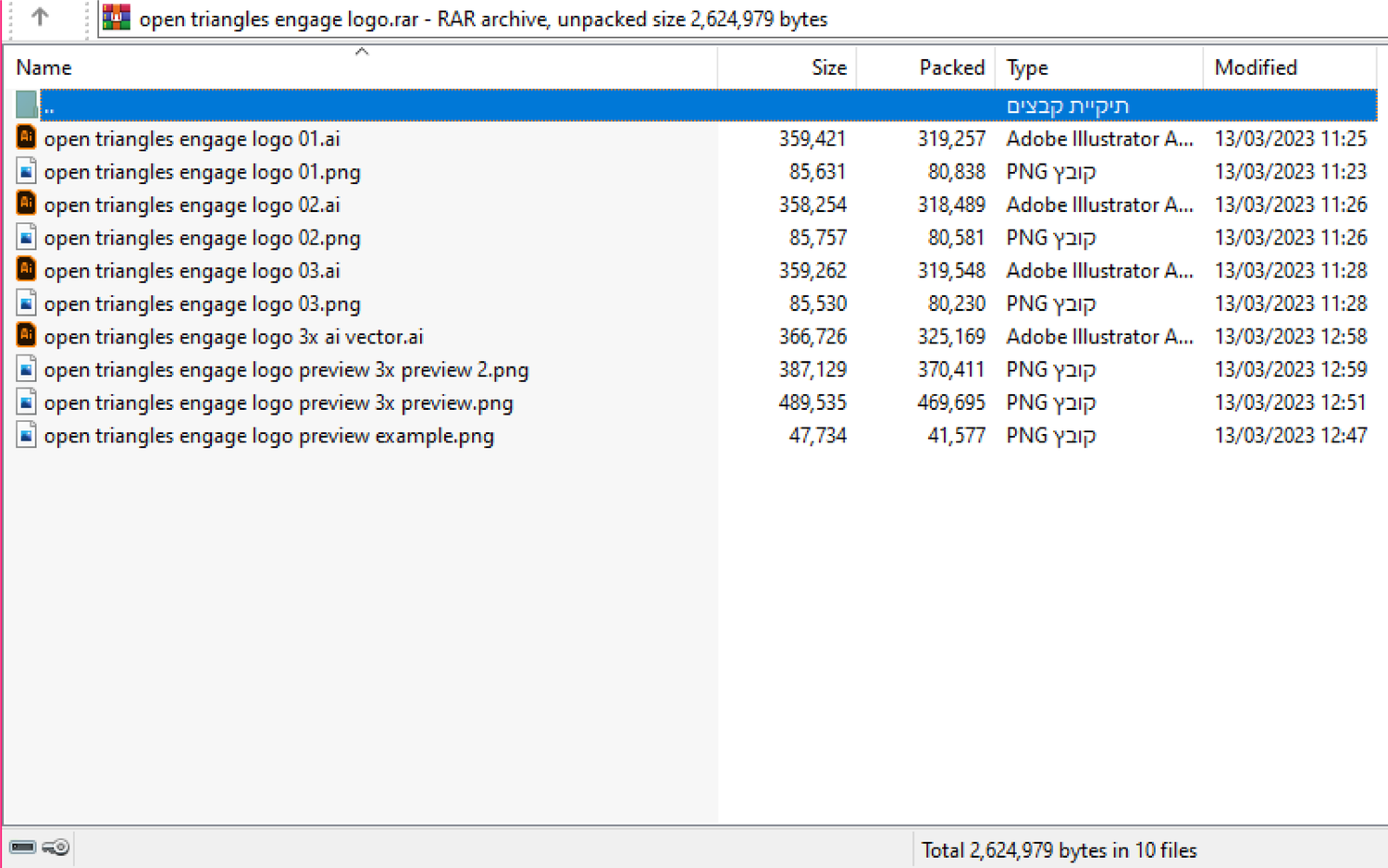
Task: Click the Illustrator icon of logo 02.ai
Action: (x=26, y=204)
